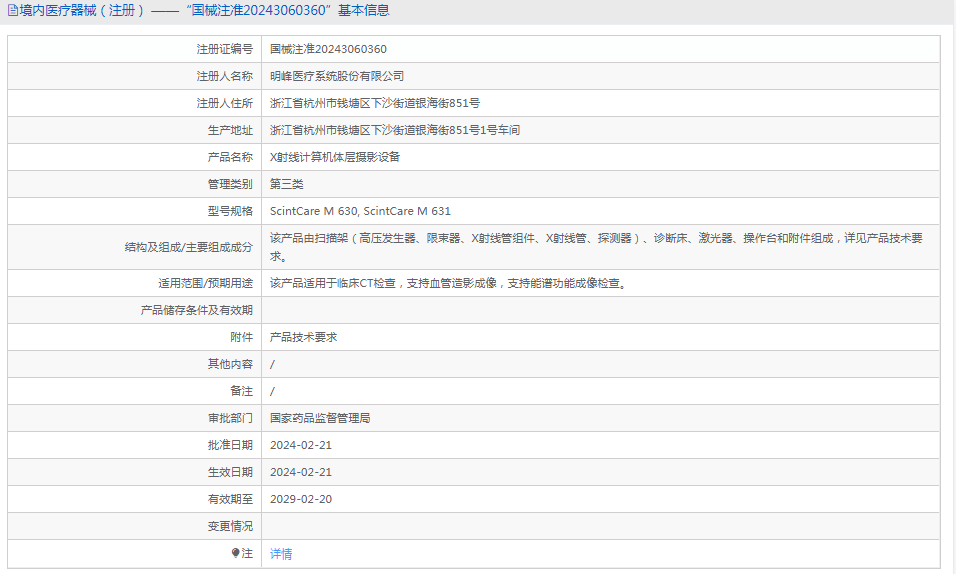The image size is (956, 574).
Task: Click the structure description starting 该产品由扫描架
Action: point(596,247)
